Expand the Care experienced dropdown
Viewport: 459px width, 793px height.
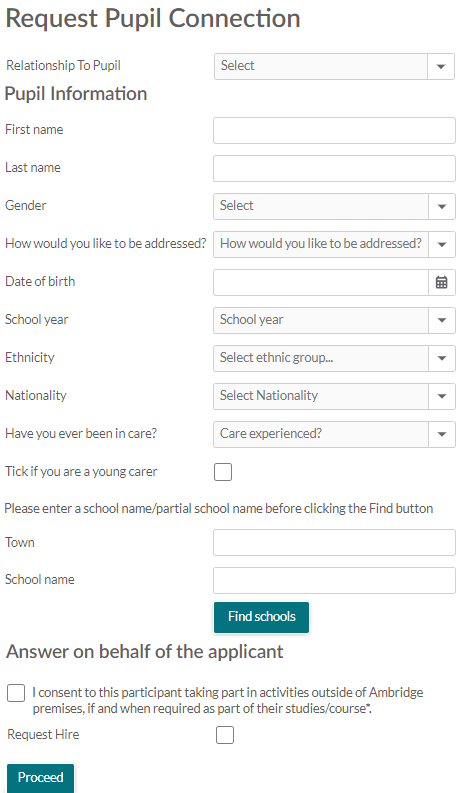tap(334, 434)
